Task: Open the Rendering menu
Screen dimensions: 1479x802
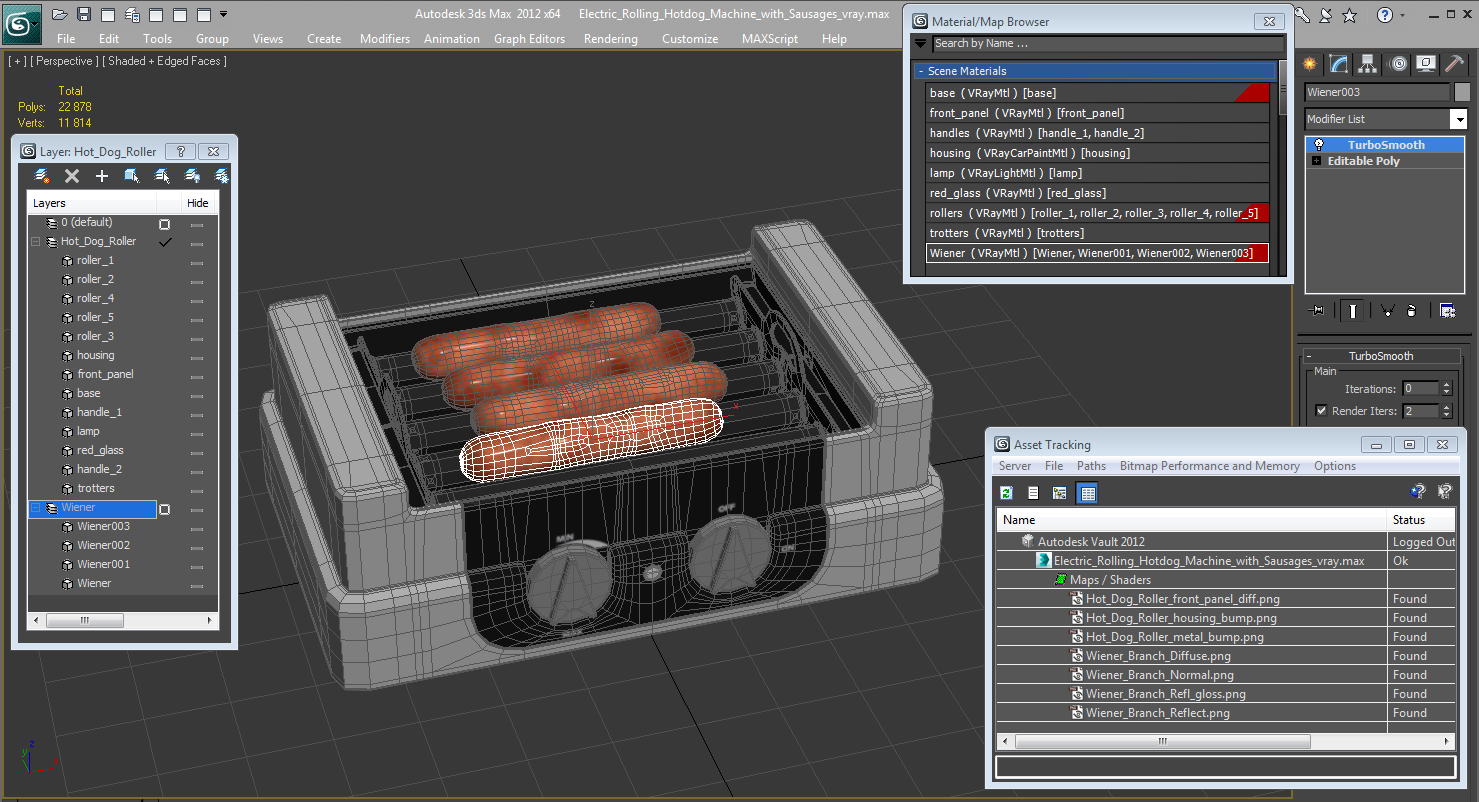Action: [x=610, y=39]
